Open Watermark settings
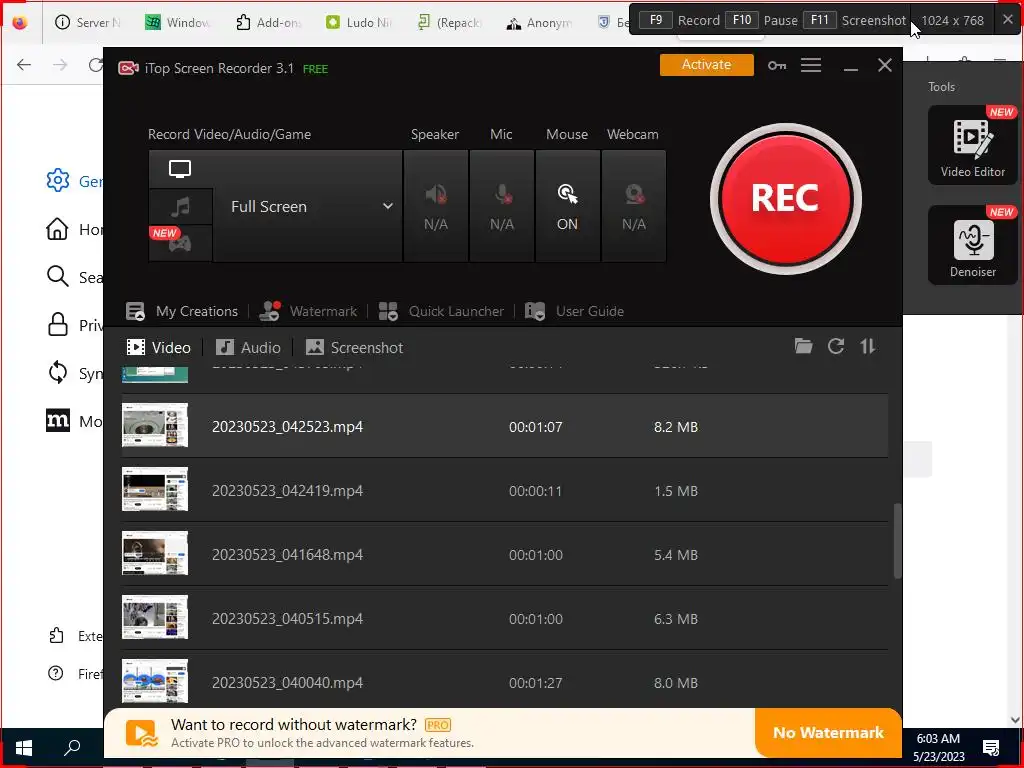1024x768 pixels. (x=308, y=312)
